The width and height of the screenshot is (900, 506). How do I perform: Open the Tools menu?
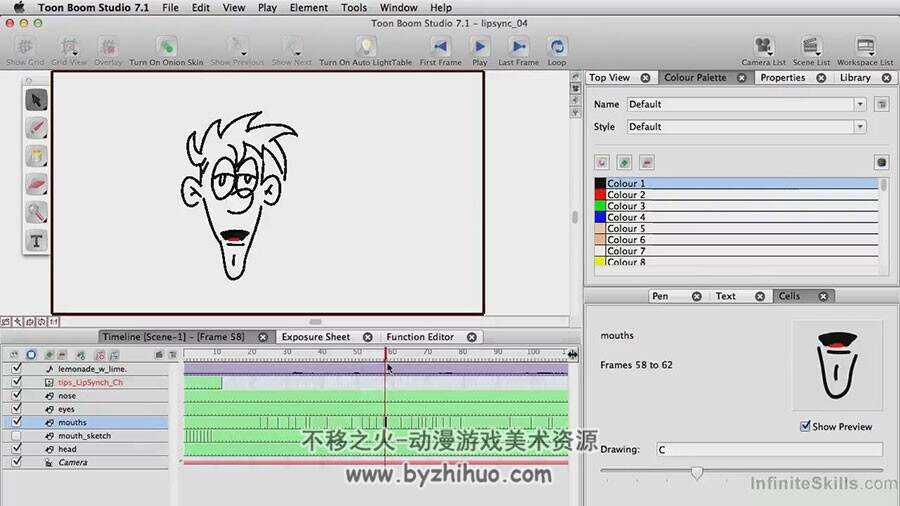coord(354,7)
